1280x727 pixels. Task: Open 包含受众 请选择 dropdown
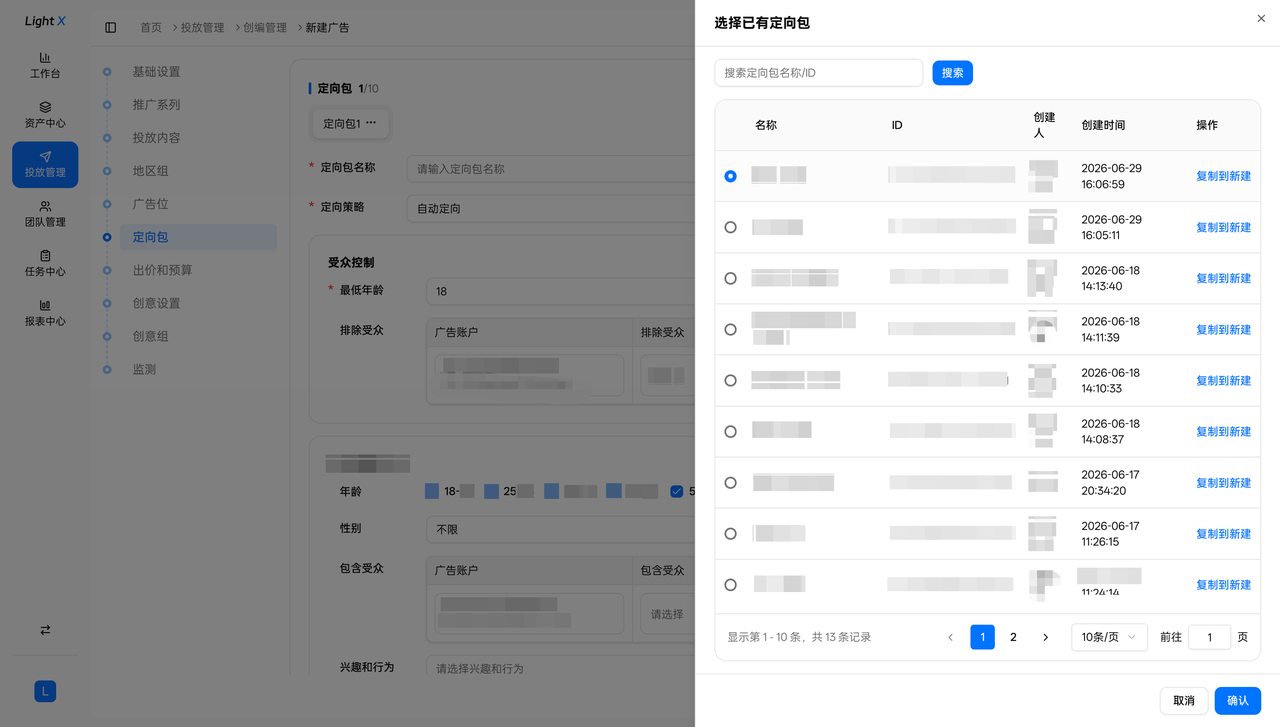click(668, 614)
